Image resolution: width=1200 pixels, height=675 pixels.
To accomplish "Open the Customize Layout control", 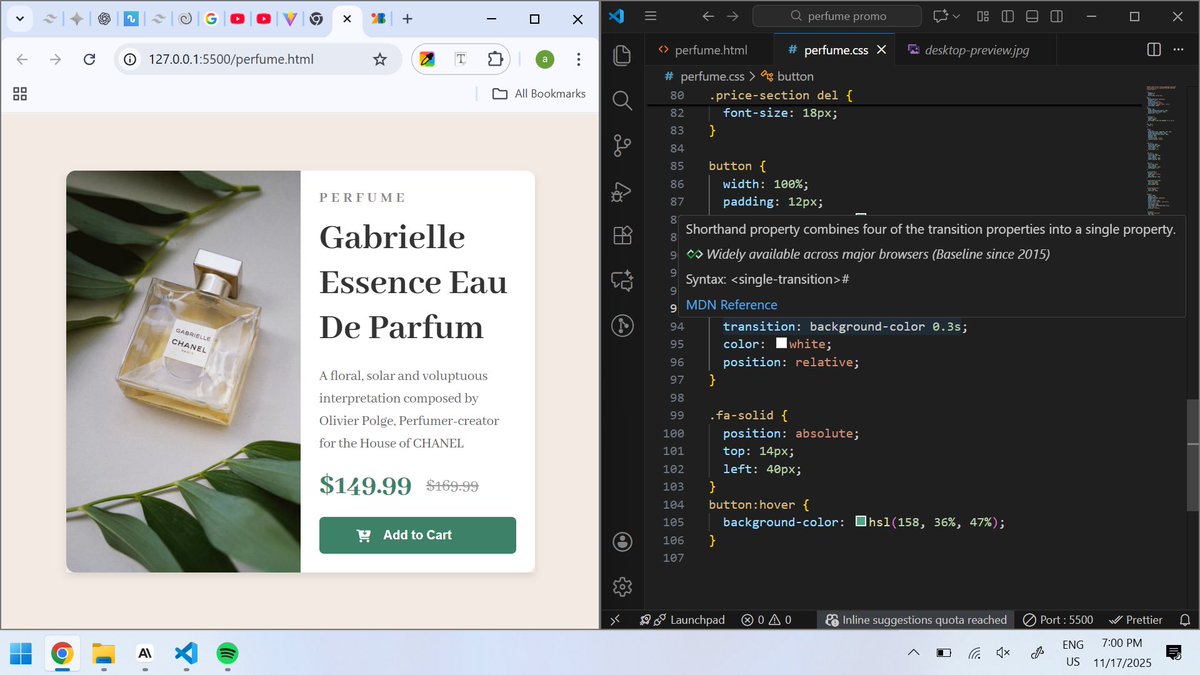I will tap(983, 16).
